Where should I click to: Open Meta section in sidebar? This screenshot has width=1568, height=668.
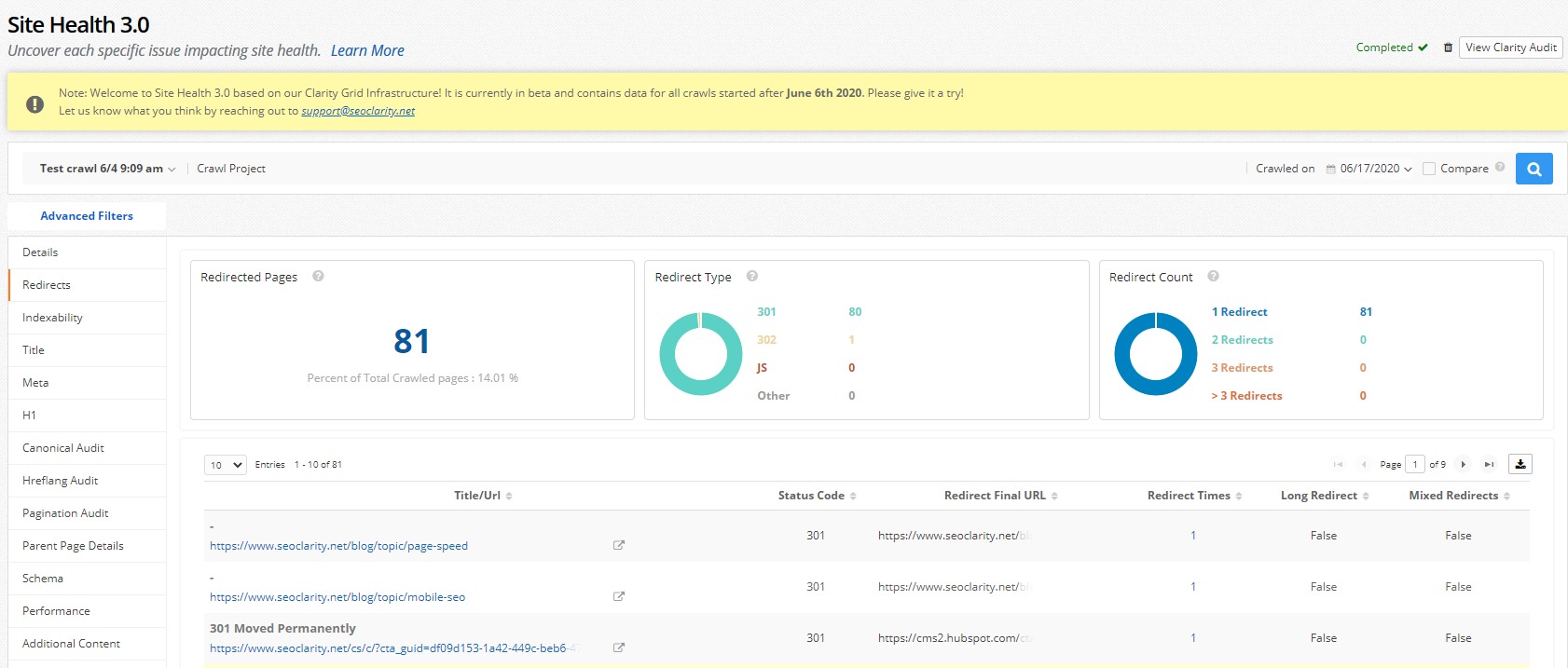(x=87, y=383)
